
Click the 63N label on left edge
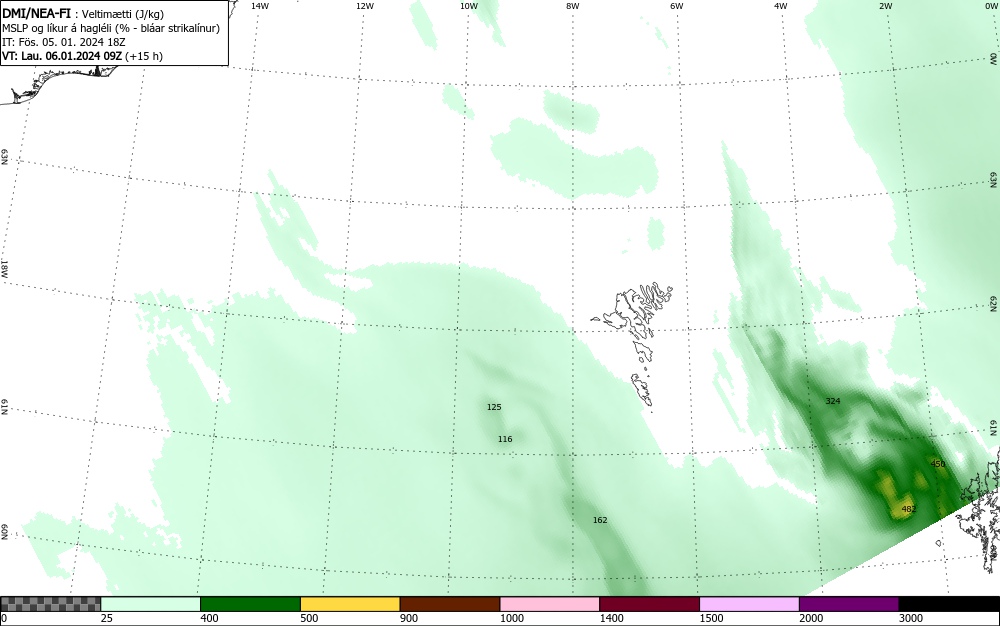point(4,157)
